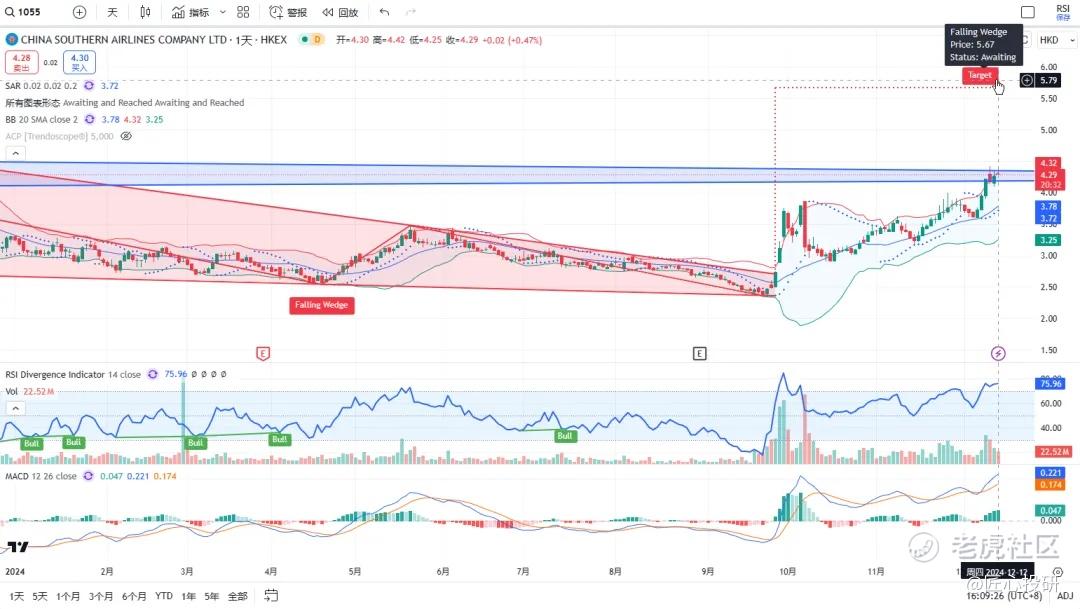Screen dimensions: 1080x609
Task: Open the go-to-date calendar icon
Action: [271, 595]
